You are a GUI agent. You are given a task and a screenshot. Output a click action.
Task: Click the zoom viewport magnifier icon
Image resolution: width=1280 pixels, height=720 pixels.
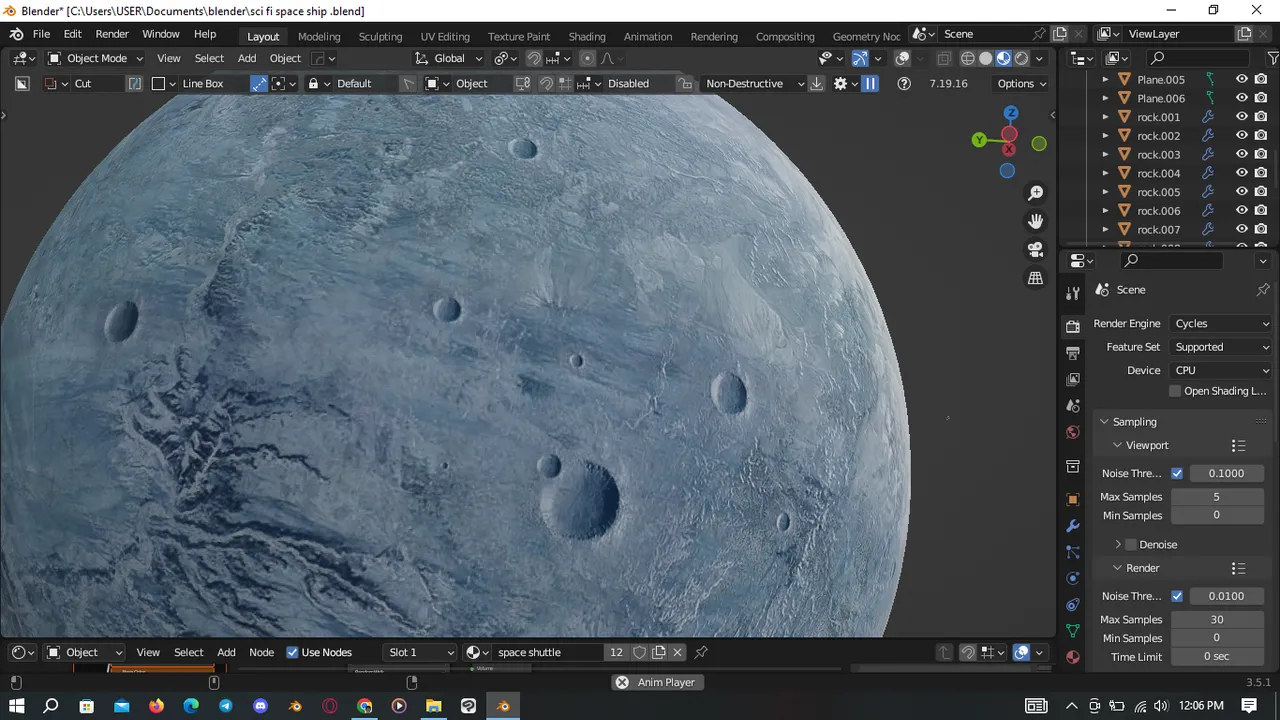(1035, 192)
